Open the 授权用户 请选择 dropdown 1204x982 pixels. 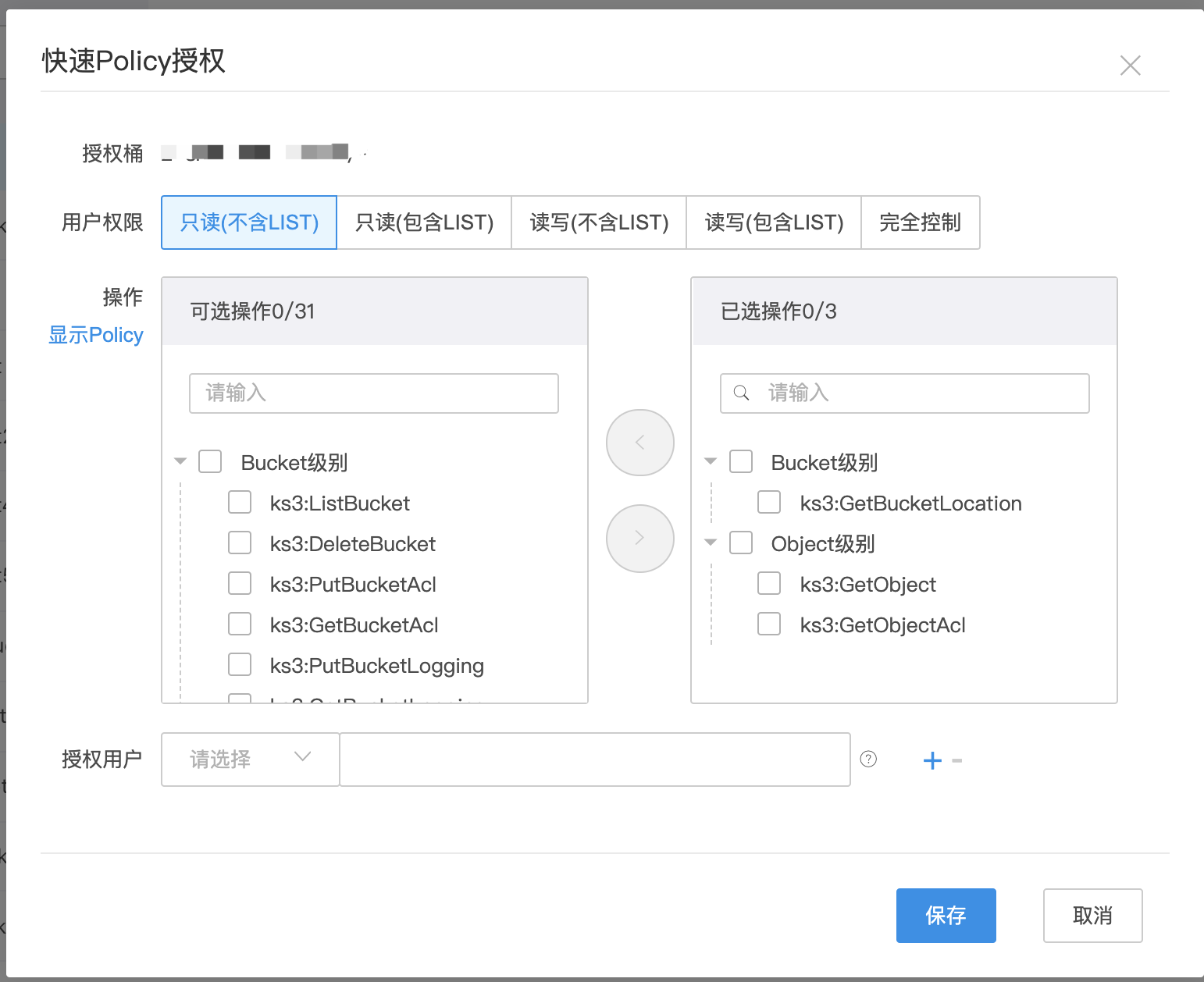250,759
